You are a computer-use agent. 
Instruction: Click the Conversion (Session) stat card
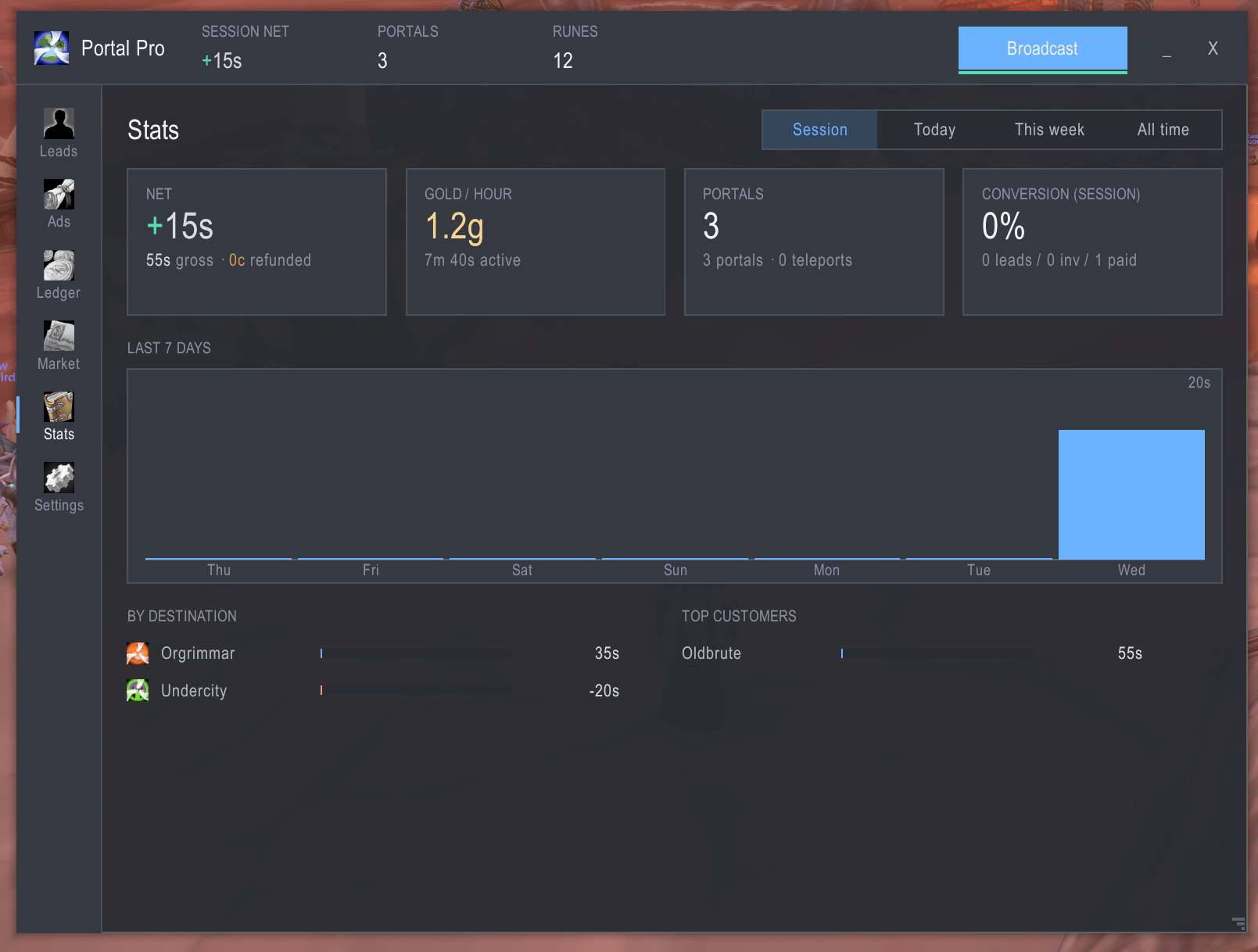click(1092, 242)
